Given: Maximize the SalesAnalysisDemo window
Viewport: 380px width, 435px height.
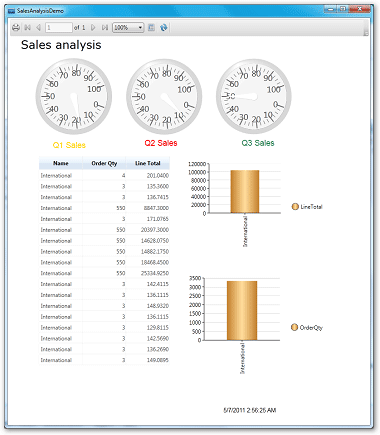Looking at the screenshot, I should tap(342, 9).
